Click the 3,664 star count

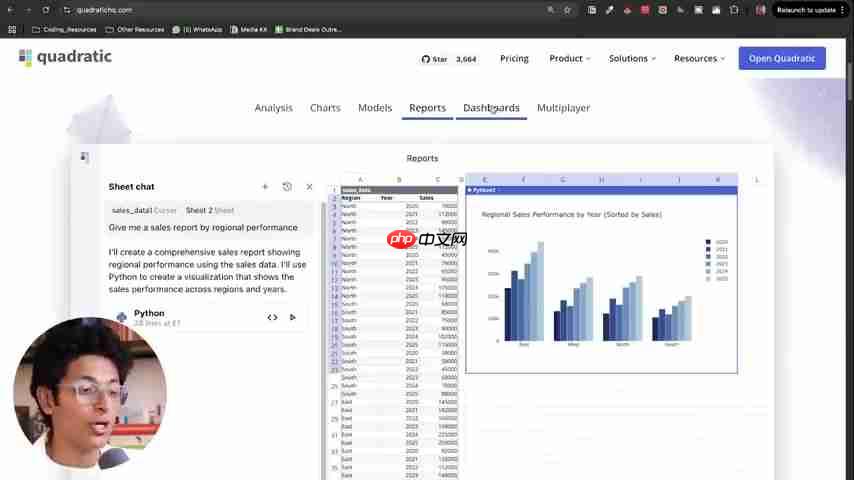466,59
